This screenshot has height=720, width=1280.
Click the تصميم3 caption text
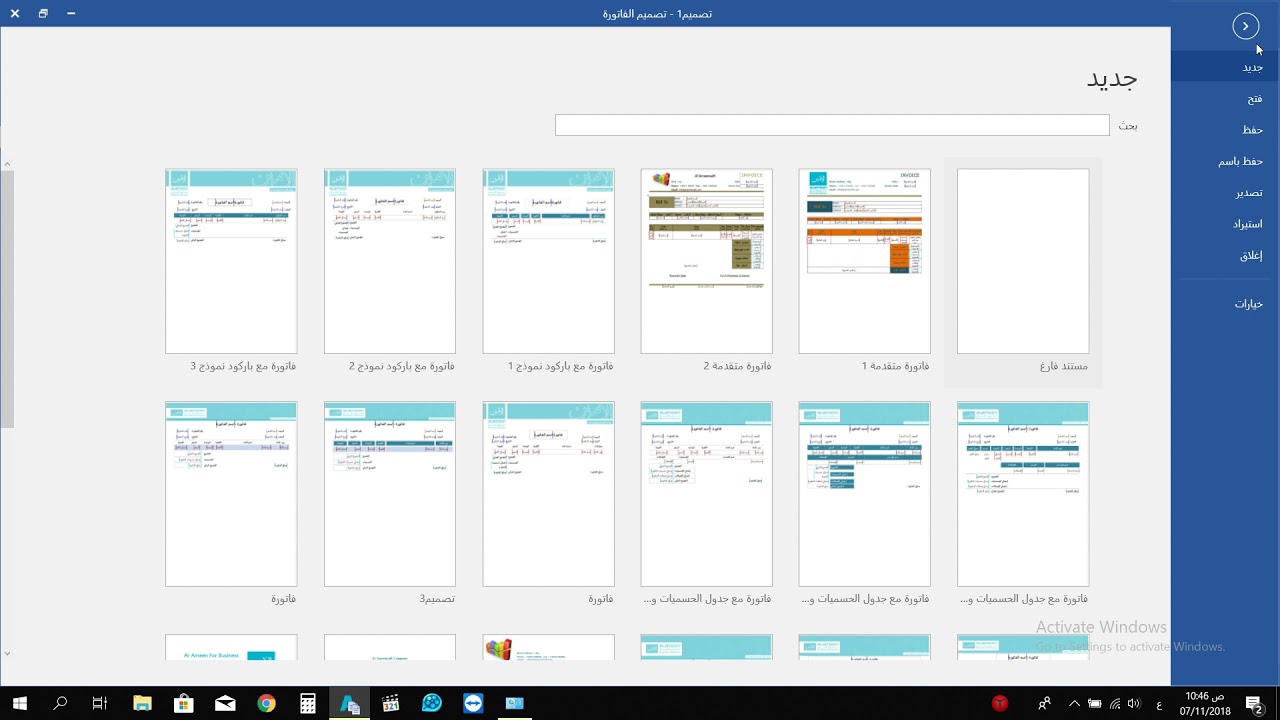click(x=437, y=599)
